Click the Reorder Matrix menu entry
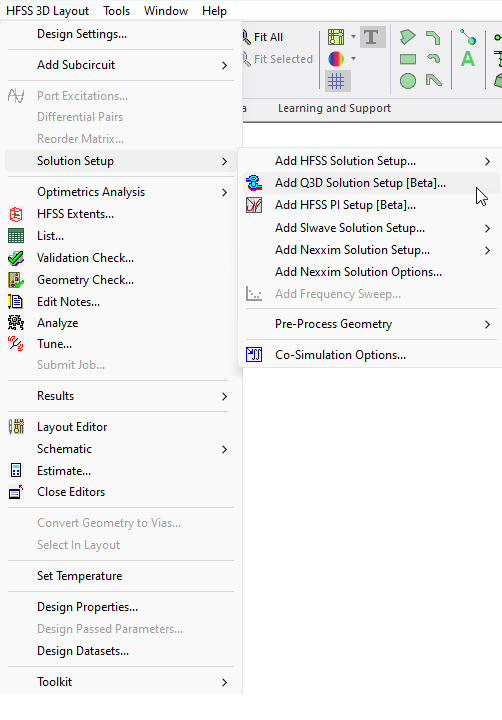The image size is (502, 720). [x=121, y=139]
